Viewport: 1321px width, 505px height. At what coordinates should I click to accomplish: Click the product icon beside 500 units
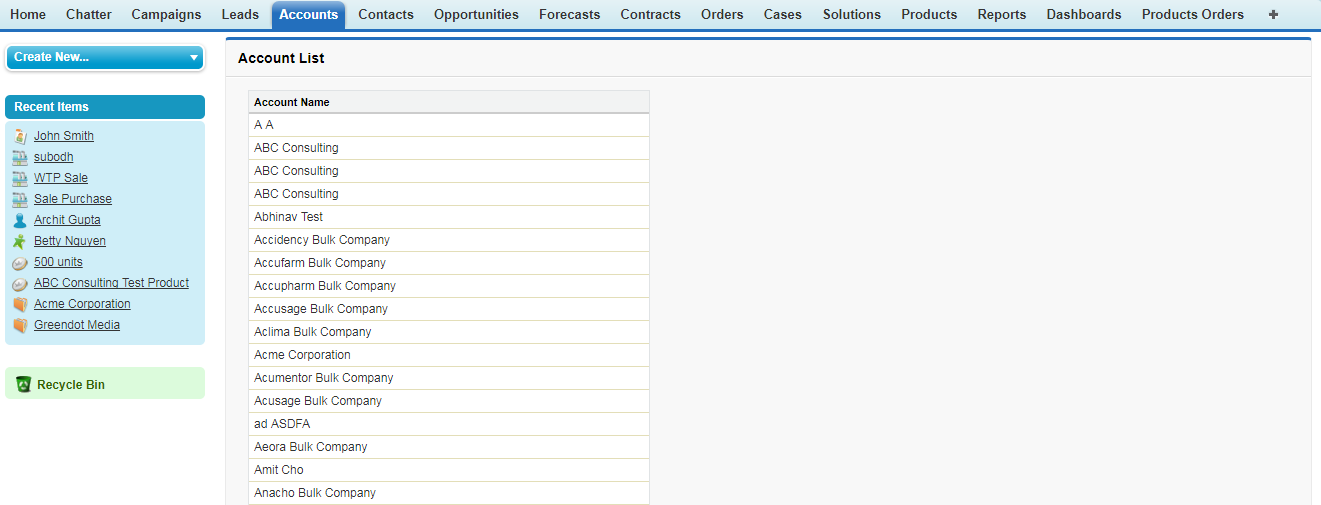pos(20,262)
